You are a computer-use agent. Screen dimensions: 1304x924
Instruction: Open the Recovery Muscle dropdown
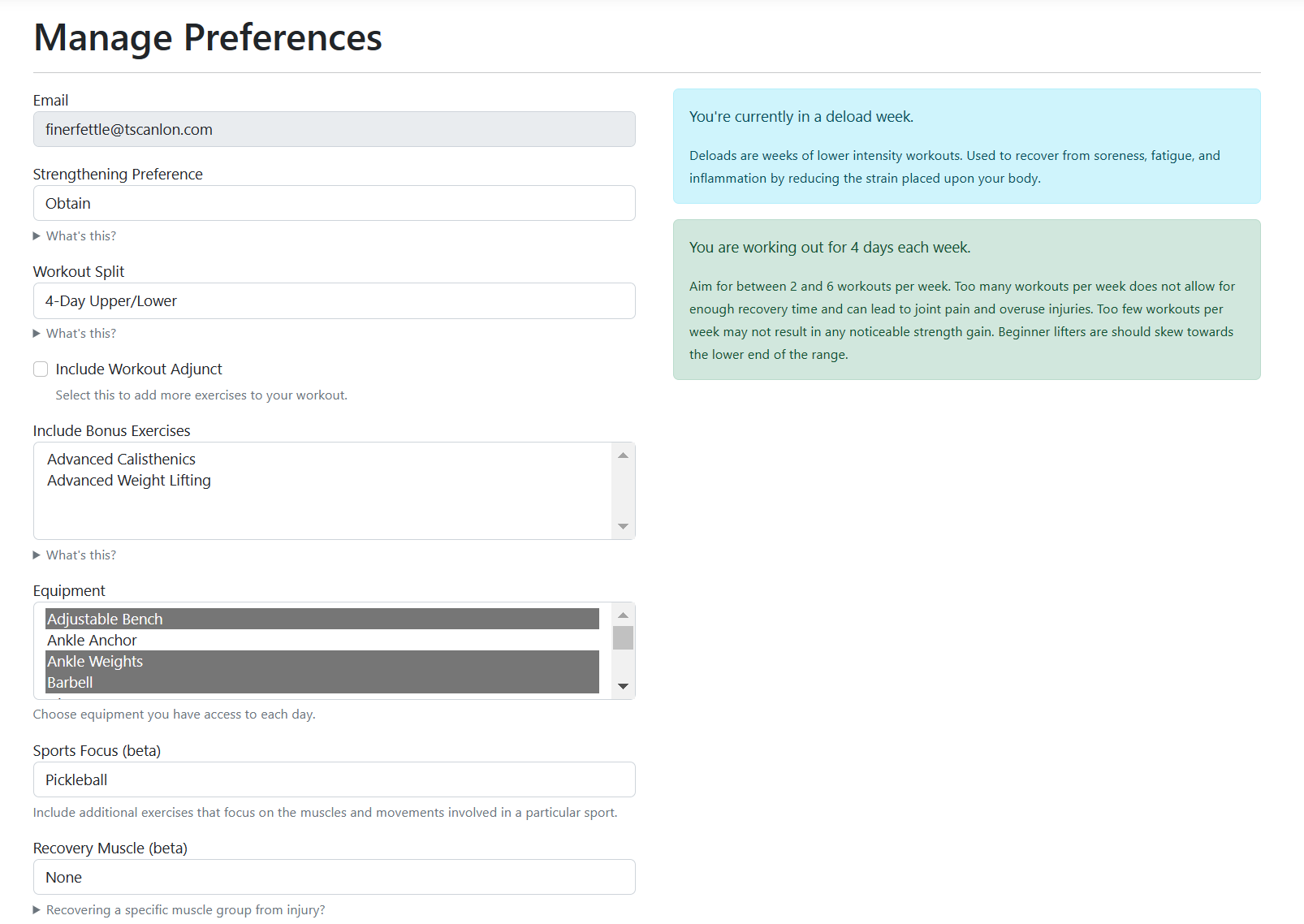334,877
